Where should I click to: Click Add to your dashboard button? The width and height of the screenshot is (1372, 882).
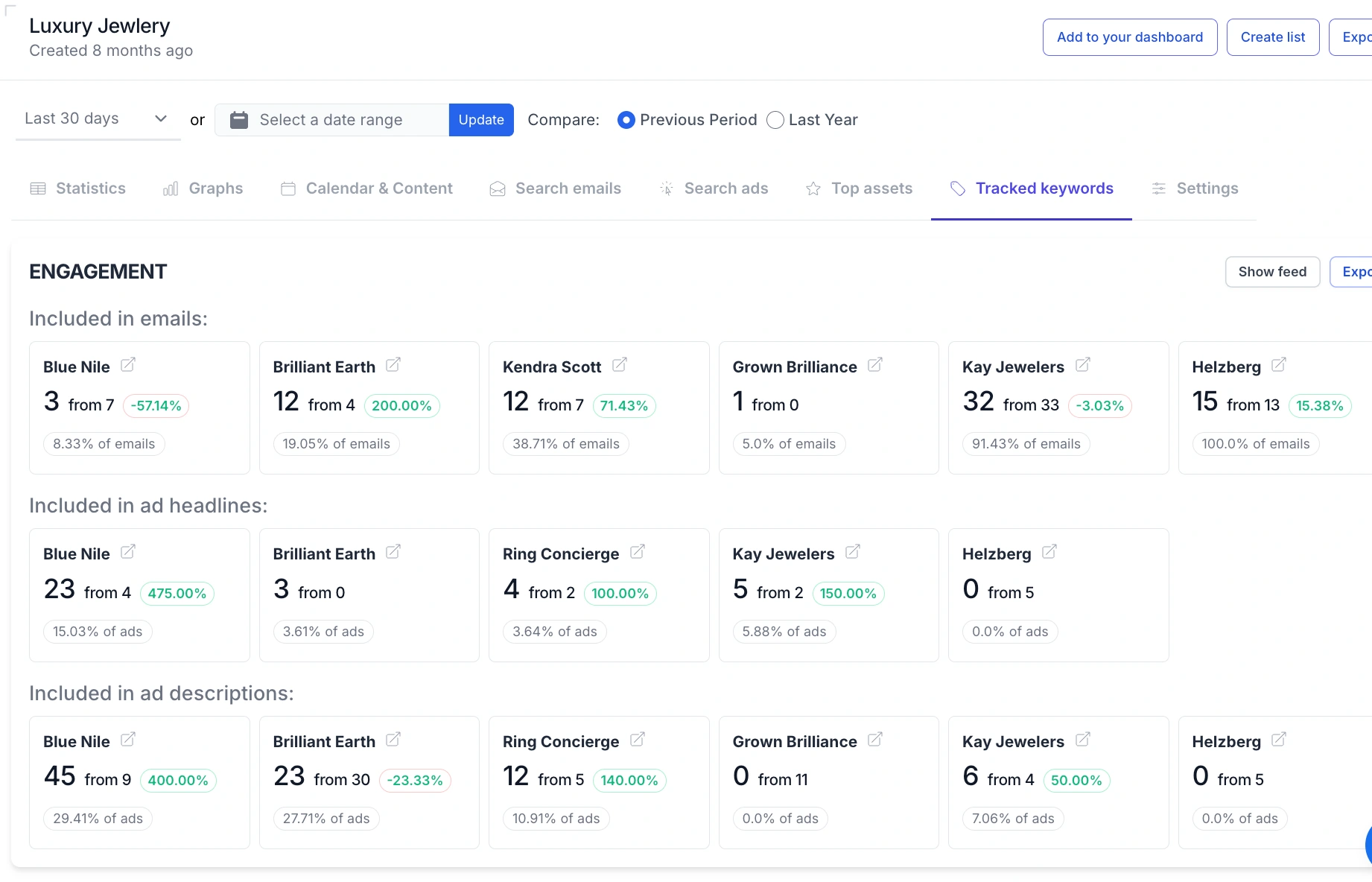[1130, 37]
